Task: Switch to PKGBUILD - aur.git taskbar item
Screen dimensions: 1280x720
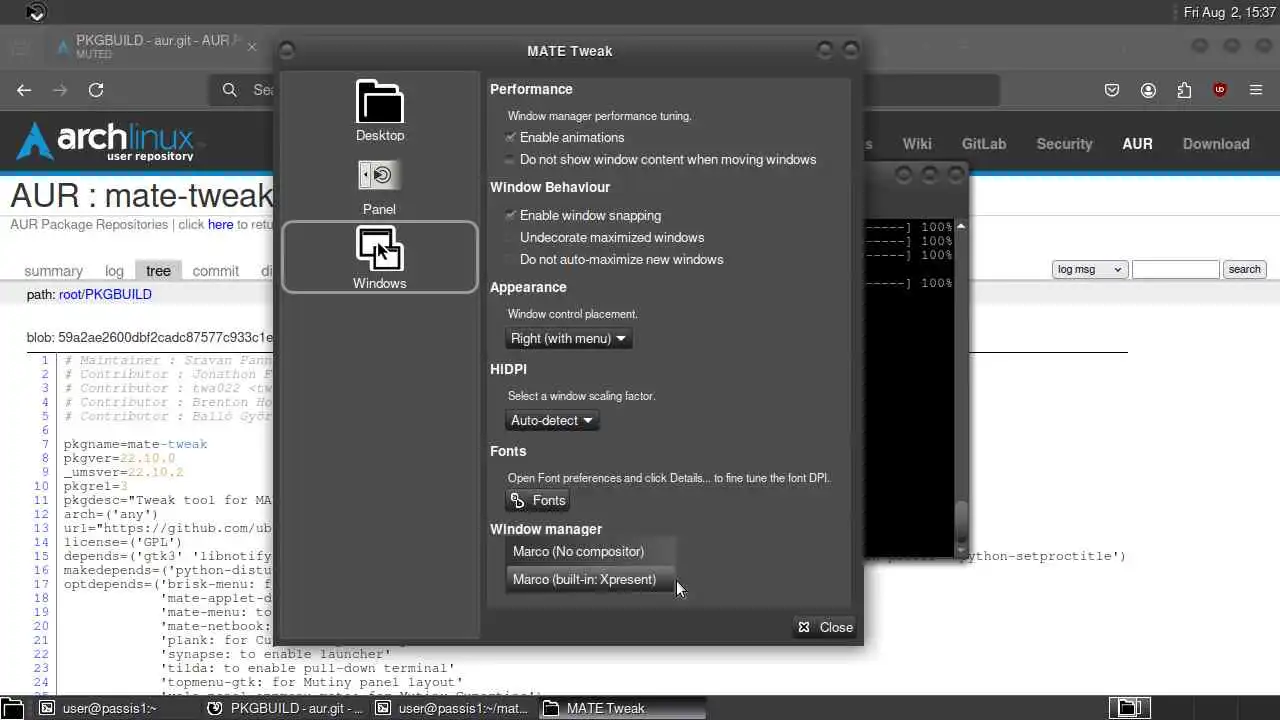Action: tap(285, 708)
